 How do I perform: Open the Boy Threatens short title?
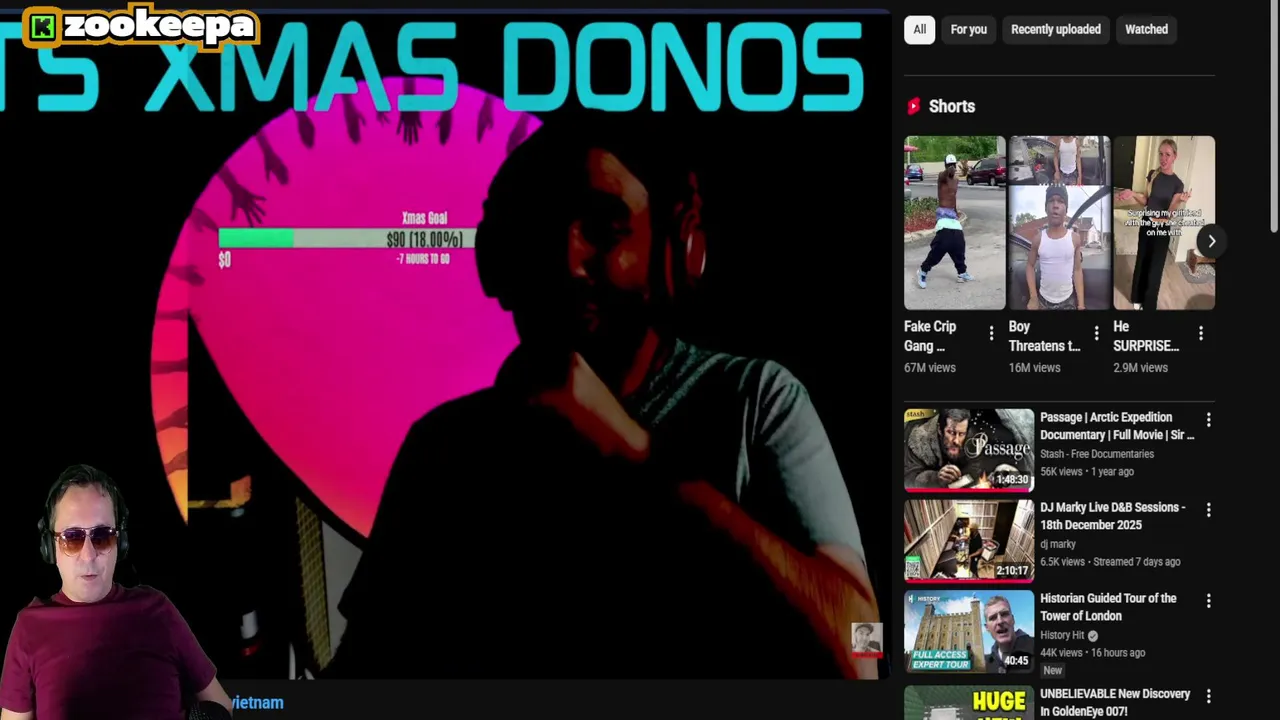point(1044,336)
